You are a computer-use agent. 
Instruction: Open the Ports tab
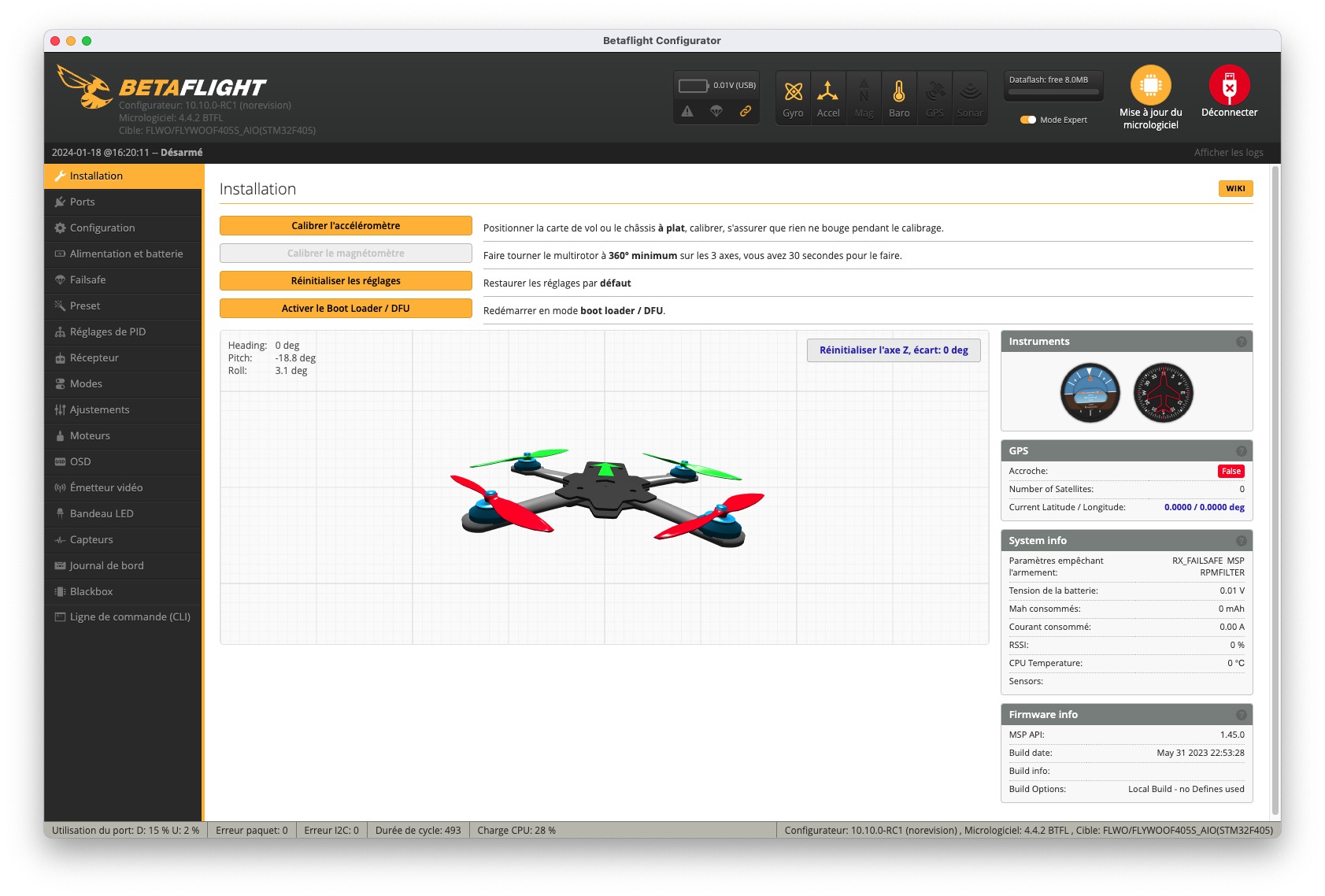tap(124, 202)
